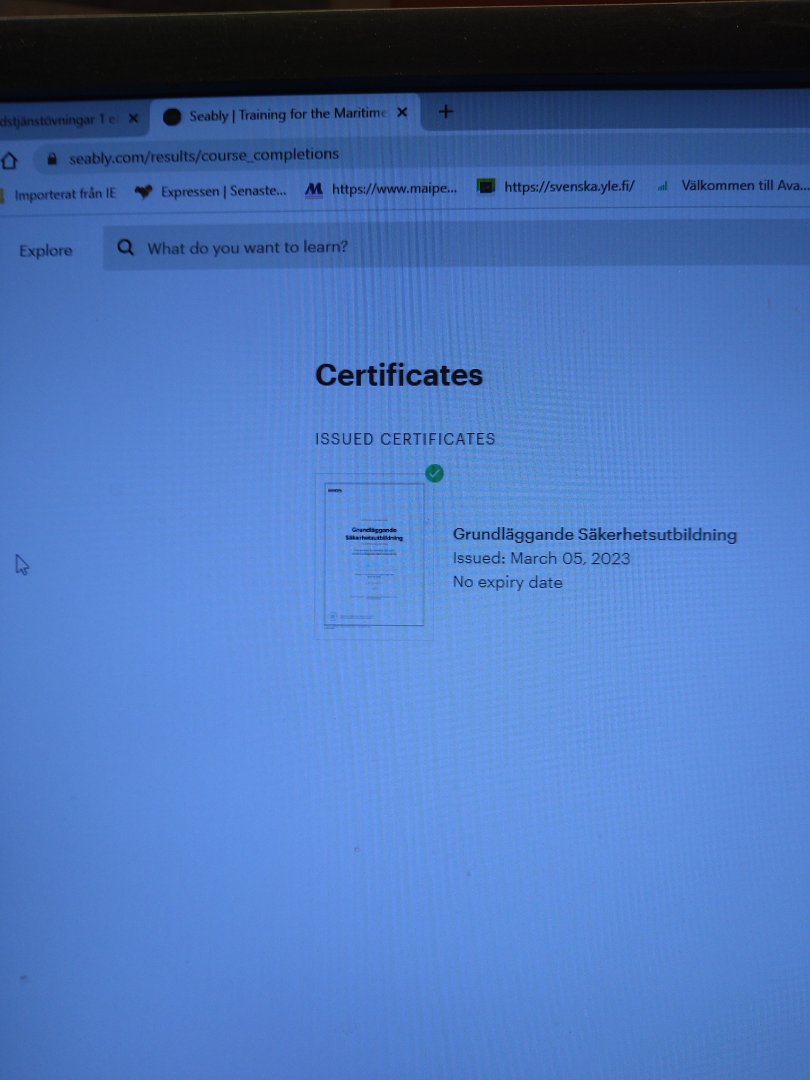Click the Seably favicon in active tab
810x1080 pixels.
click(x=172, y=116)
